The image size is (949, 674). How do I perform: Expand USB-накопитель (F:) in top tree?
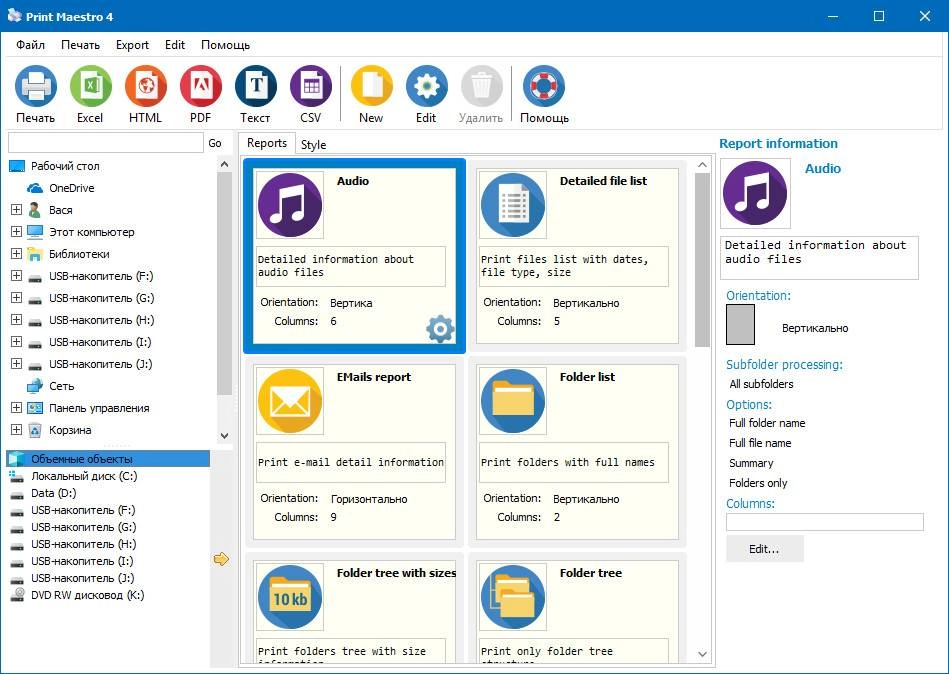16,276
